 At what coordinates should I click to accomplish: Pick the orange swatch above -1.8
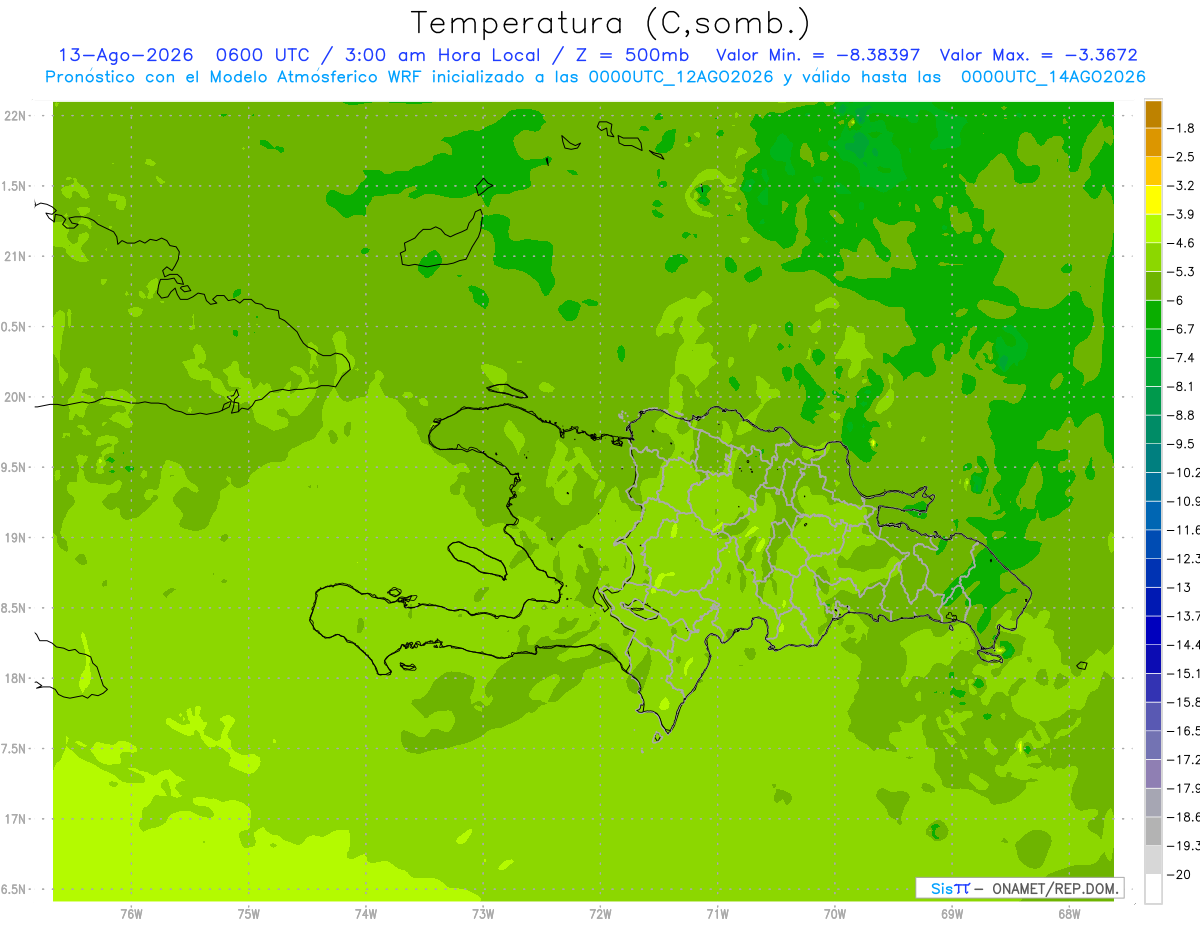(x=1153, y=114)
